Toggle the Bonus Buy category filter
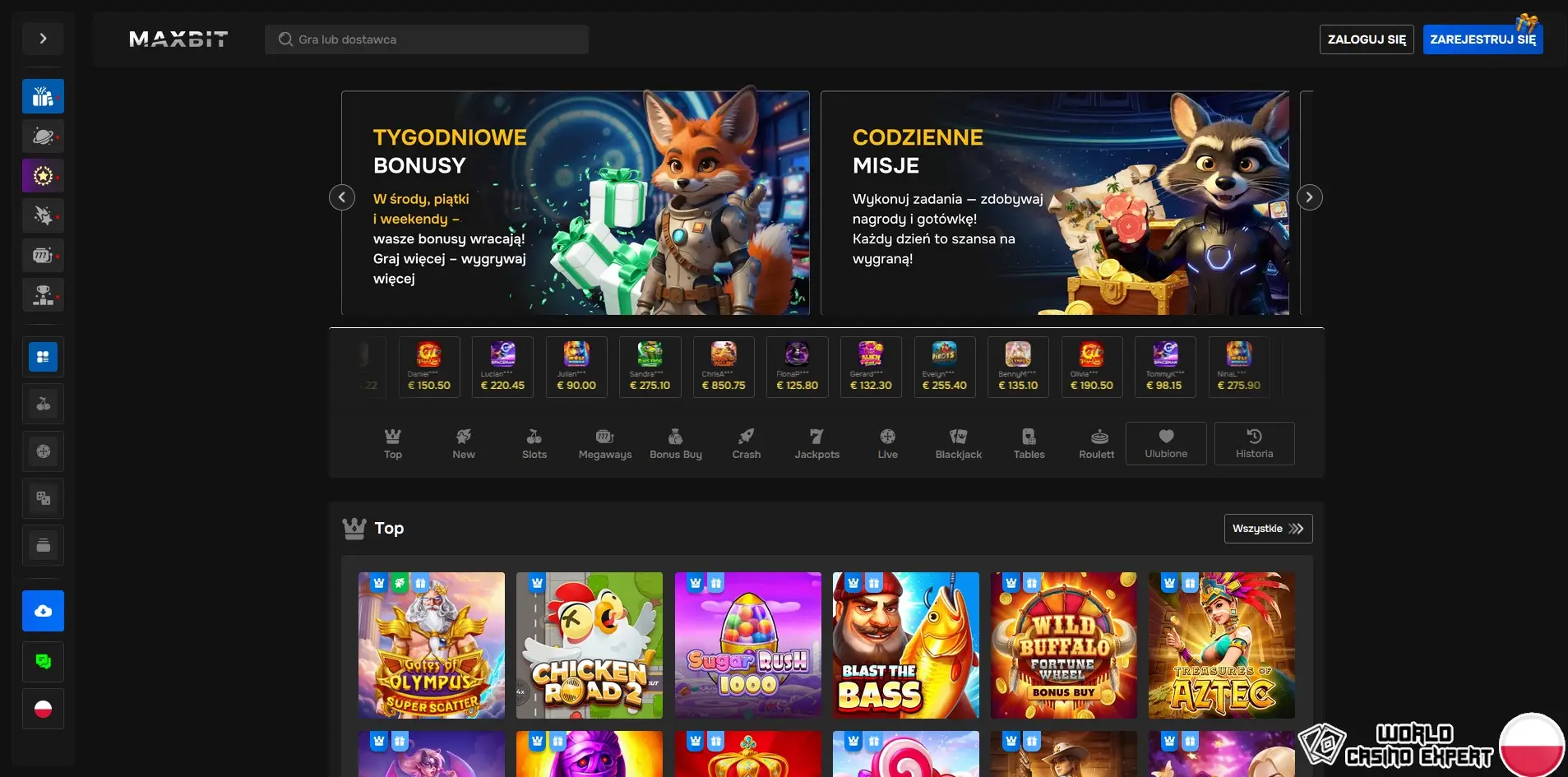Image resolution: width=1568 pixels, height=777 pixels. [x=676, y=443]
